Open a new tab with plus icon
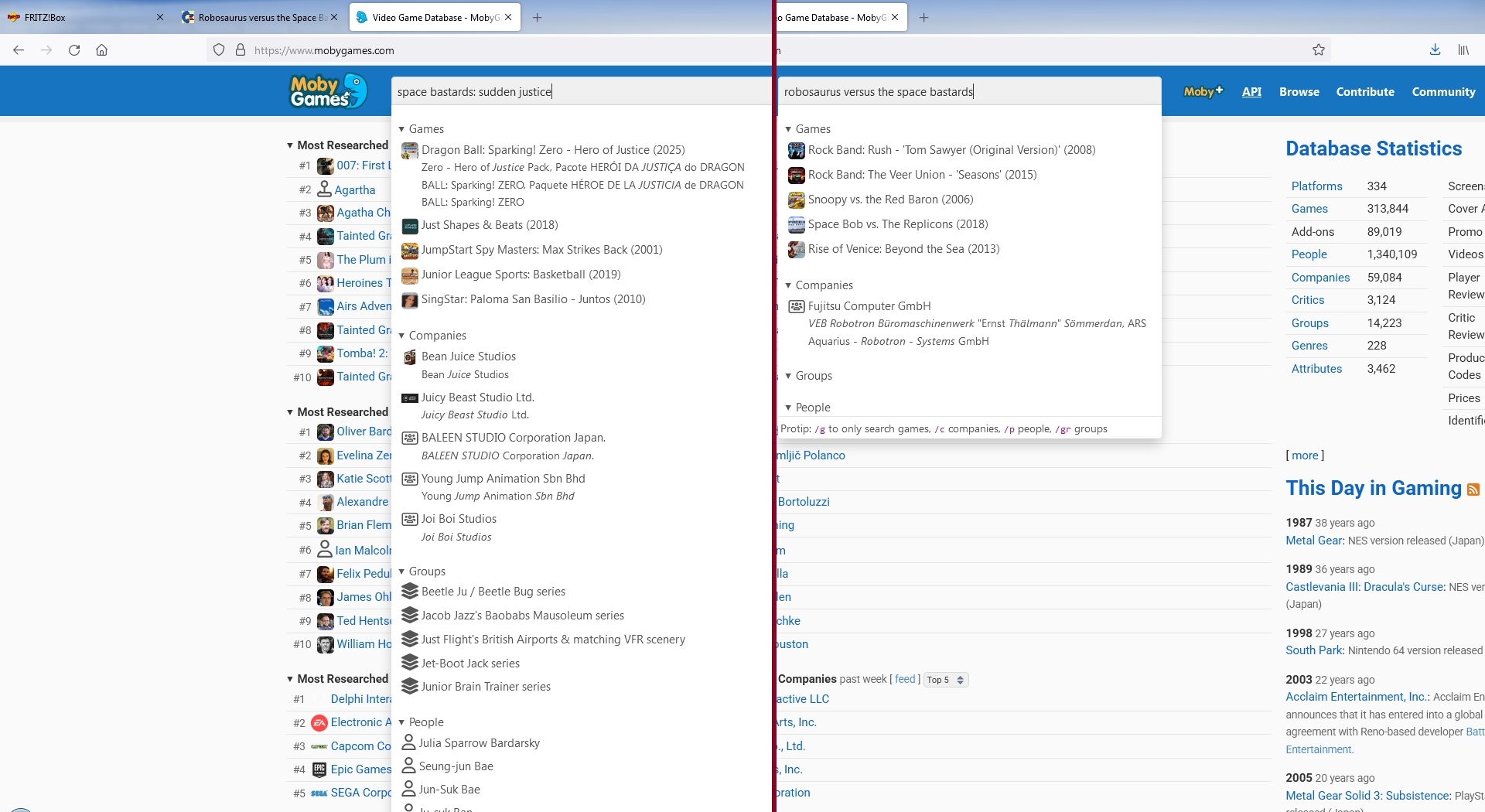The image size is (1485, 812). pyautogui.click(x=538, y=17)
